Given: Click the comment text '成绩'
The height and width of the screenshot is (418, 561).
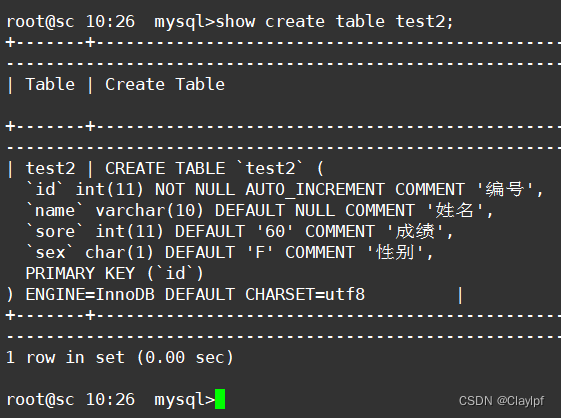Looking at the screenshot, I should 415,232.
